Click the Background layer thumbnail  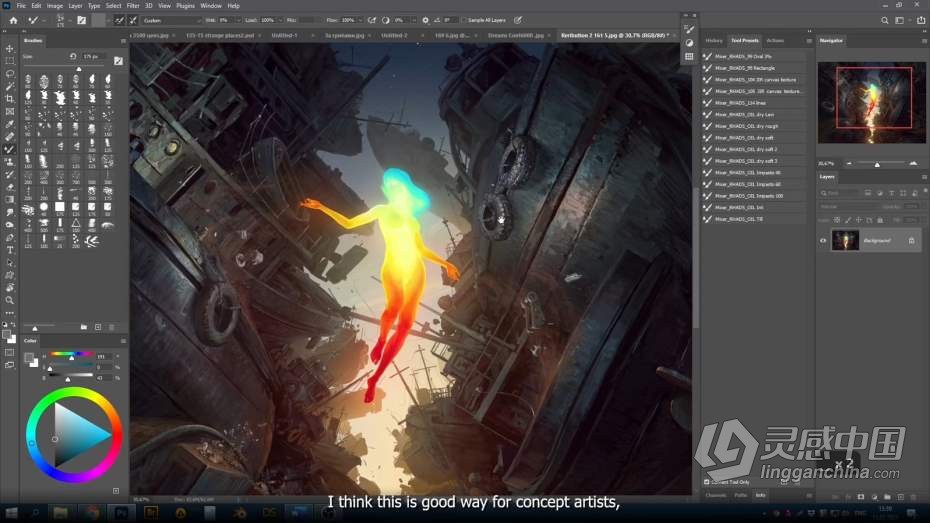[845, 241]
